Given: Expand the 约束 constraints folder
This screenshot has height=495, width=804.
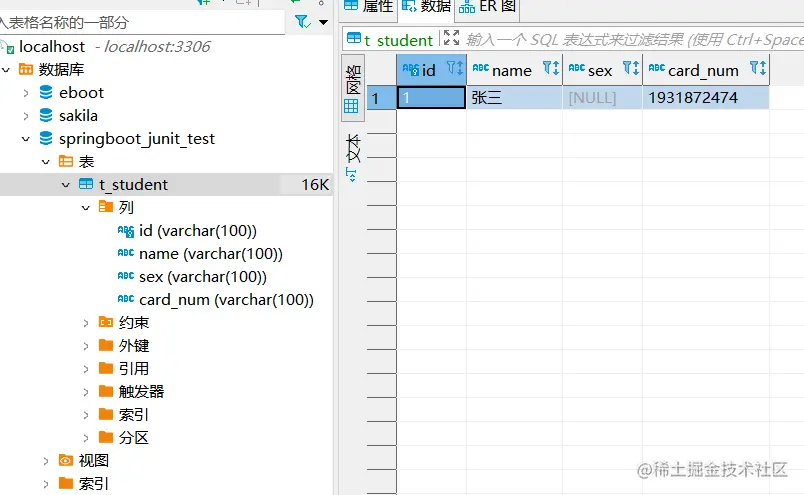Looking at the screenshot, I should [x=86, y=323].
